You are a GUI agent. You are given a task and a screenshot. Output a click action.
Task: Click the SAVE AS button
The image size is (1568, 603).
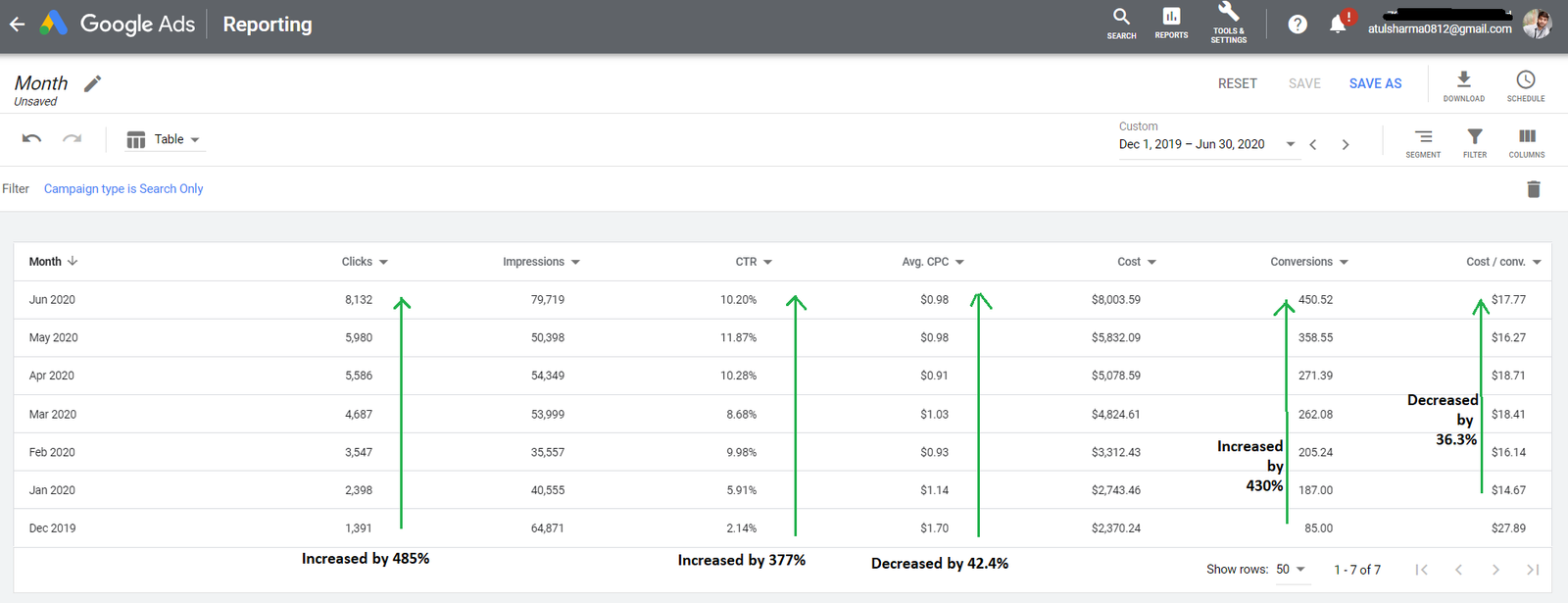click(x=1375, y=84)
